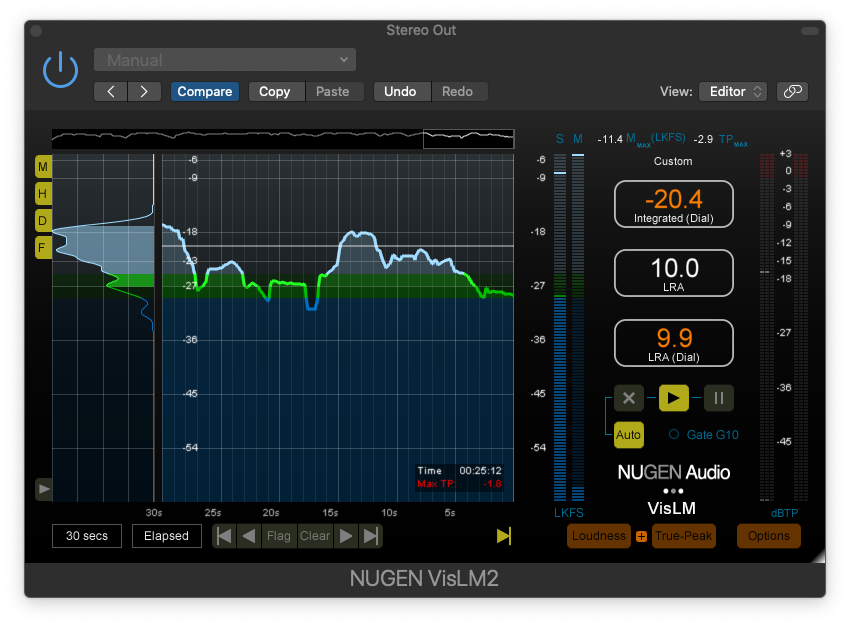The image size is (850, 626).
Task: Click the Options button
Action: (x=769, y=536)
